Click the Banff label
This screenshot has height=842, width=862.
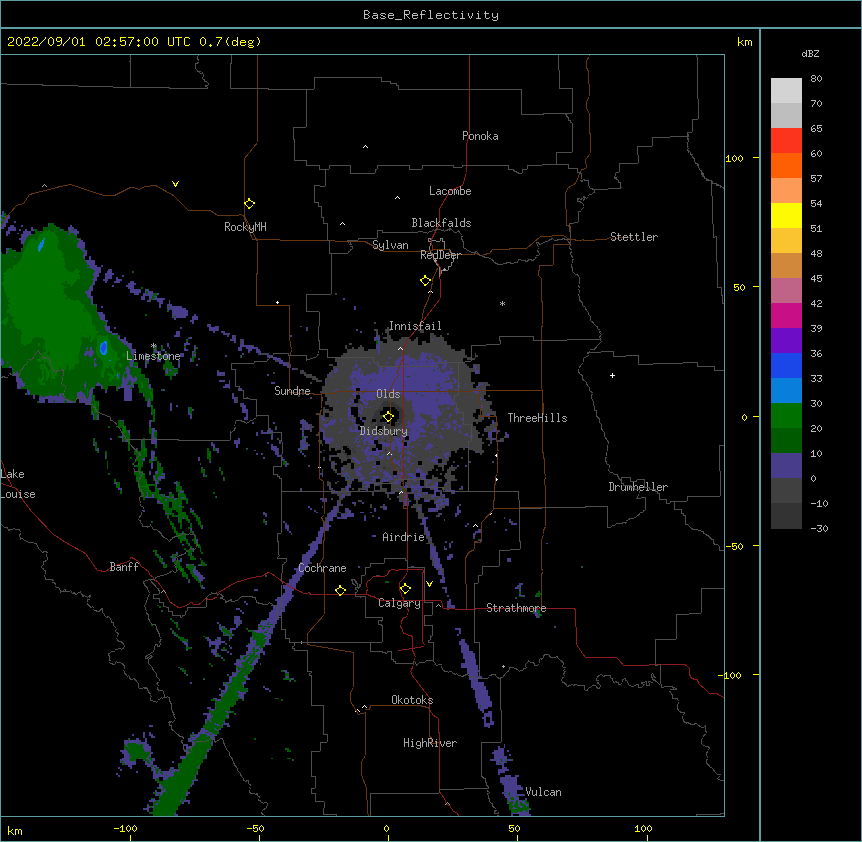coord(124,567)
